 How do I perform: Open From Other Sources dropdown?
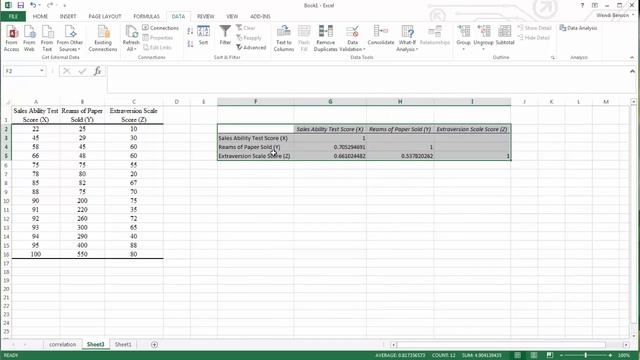click(x=69, y=38)
